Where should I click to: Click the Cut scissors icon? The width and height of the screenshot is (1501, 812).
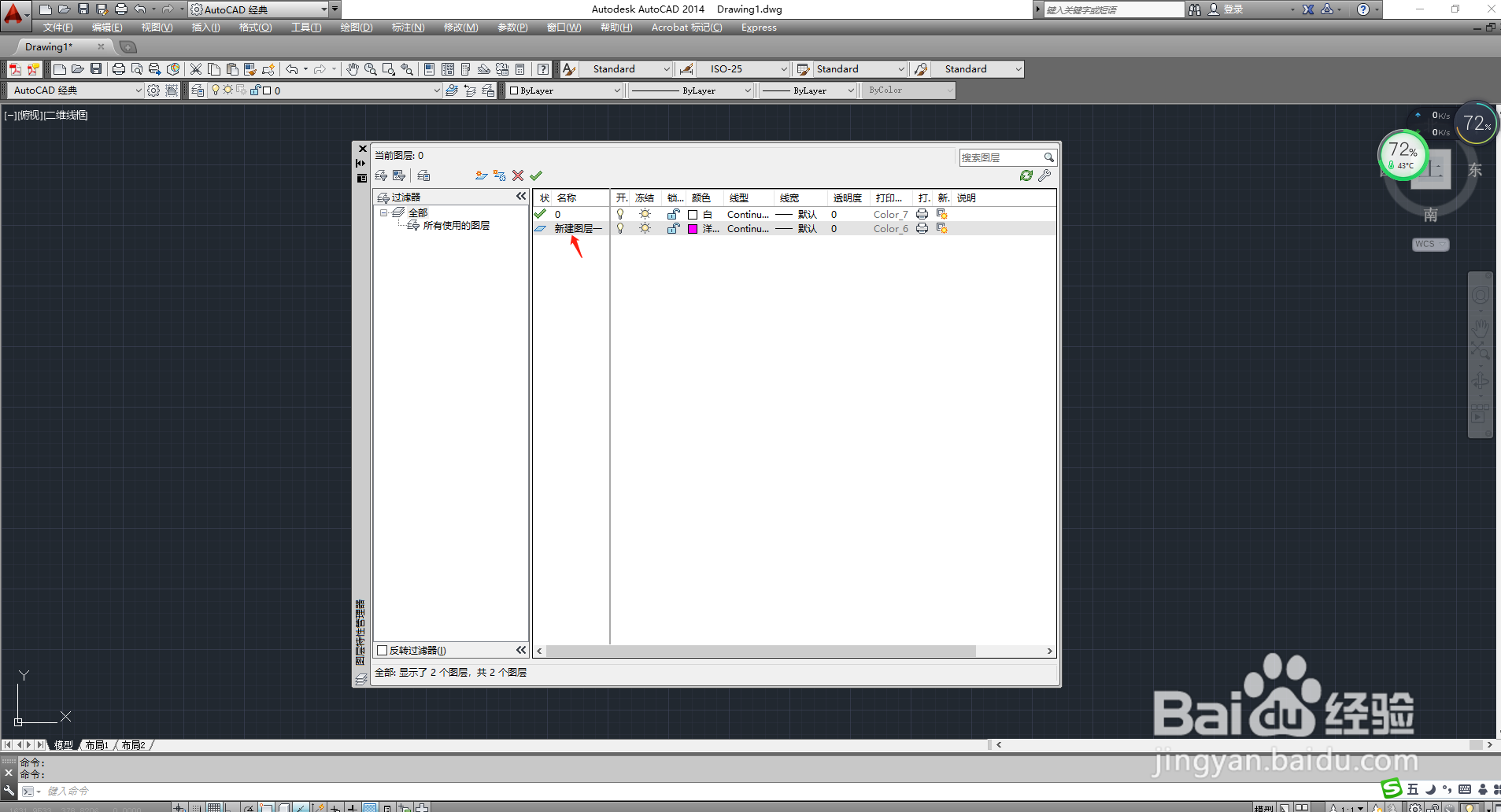pyautogui.click(x=196, y=69)
